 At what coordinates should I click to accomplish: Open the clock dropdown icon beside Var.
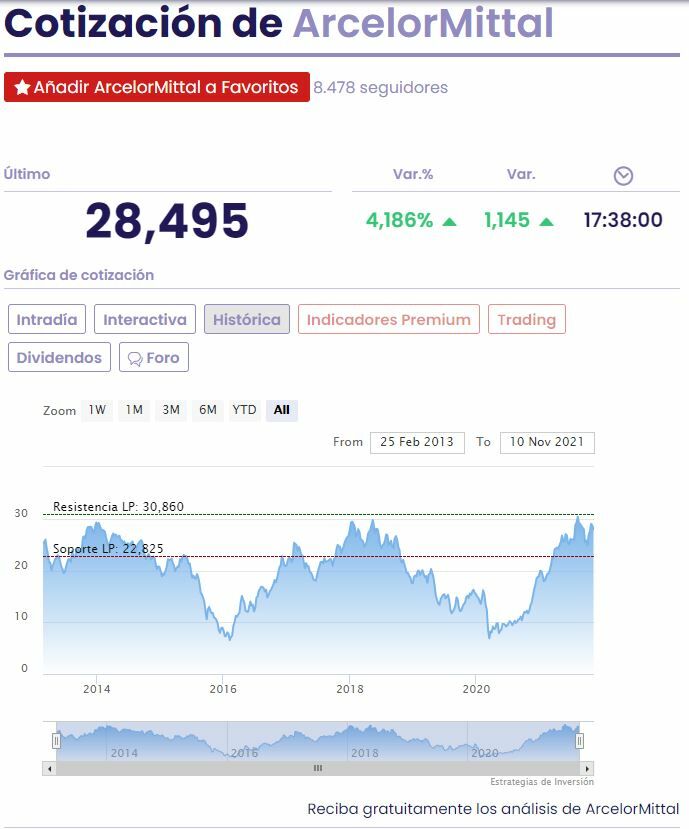coord(623,176)
